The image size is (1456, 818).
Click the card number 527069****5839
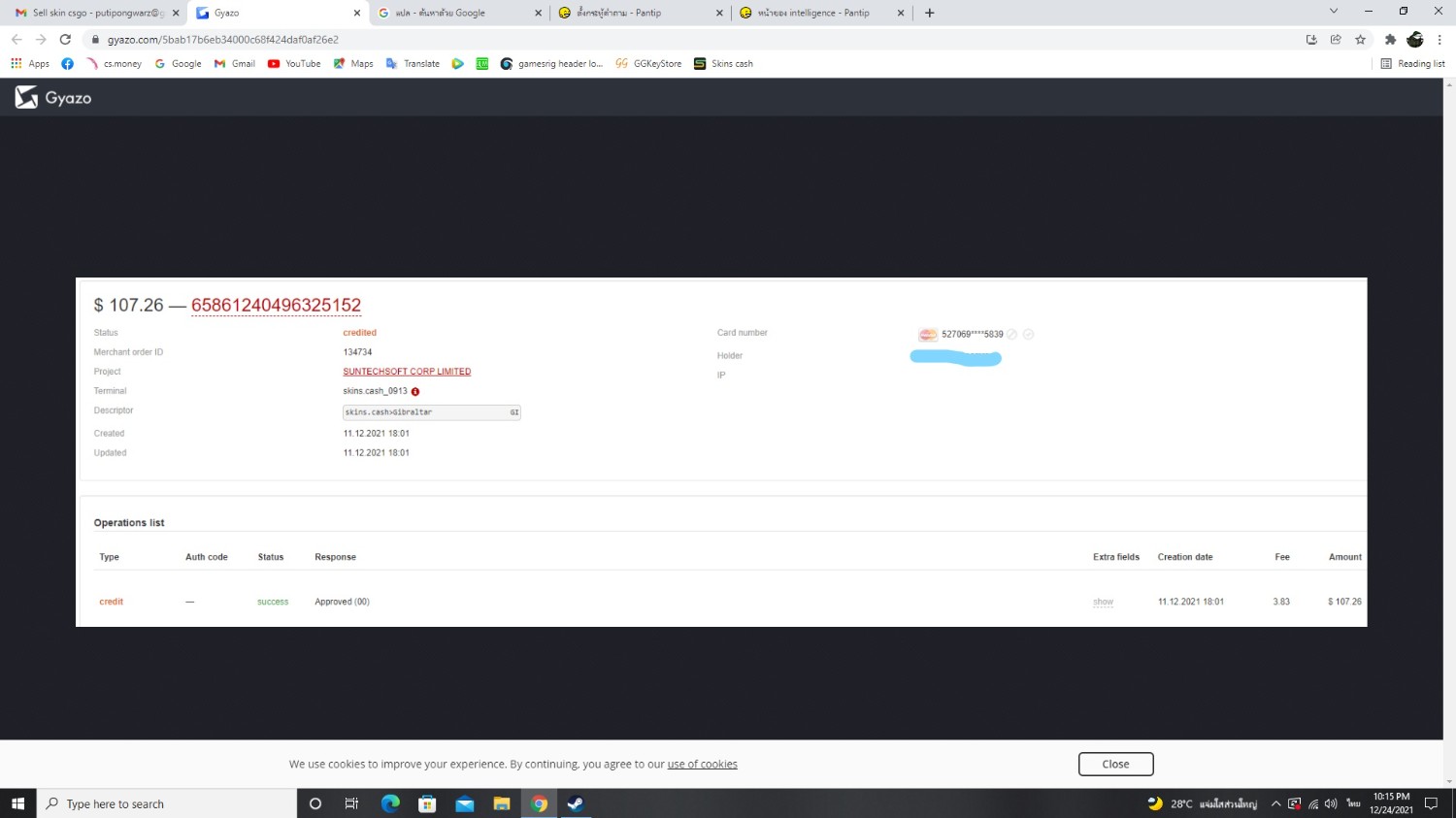click(972, 334)
